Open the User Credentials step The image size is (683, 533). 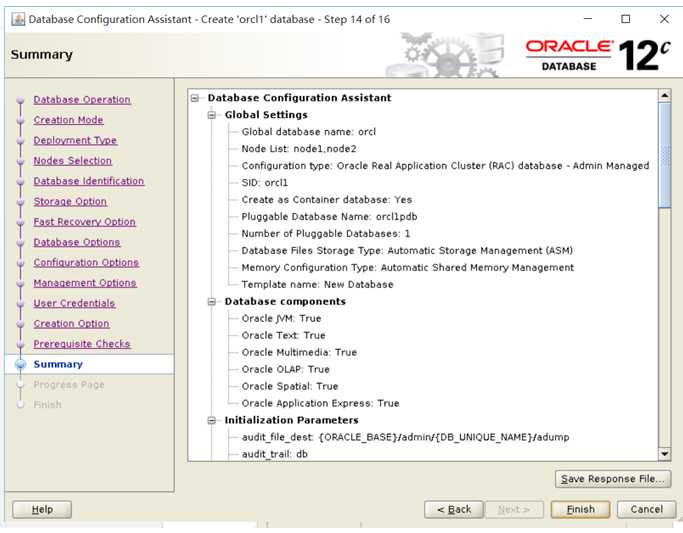pos(74,303)
